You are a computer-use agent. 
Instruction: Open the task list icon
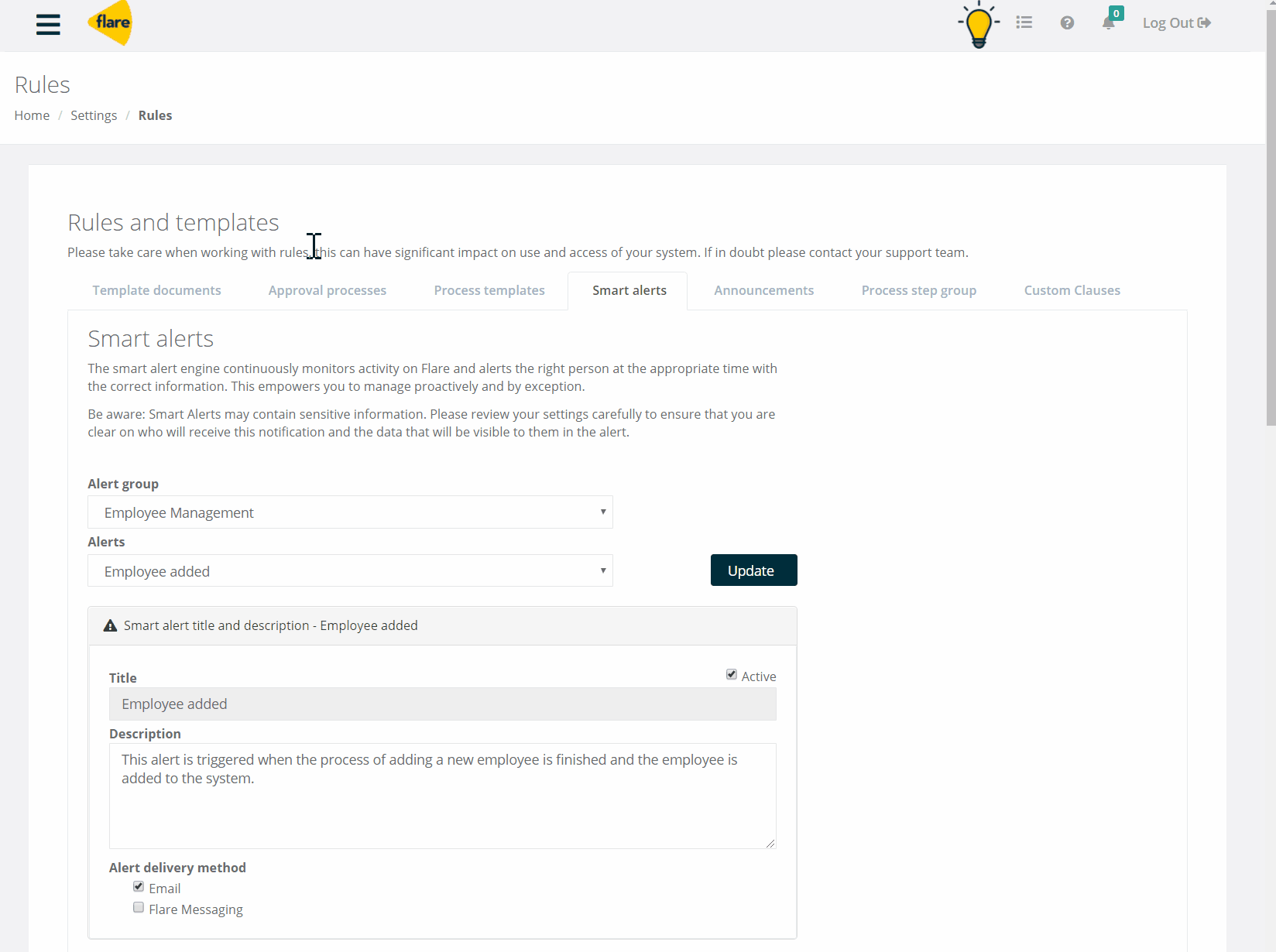(1024, 22)
